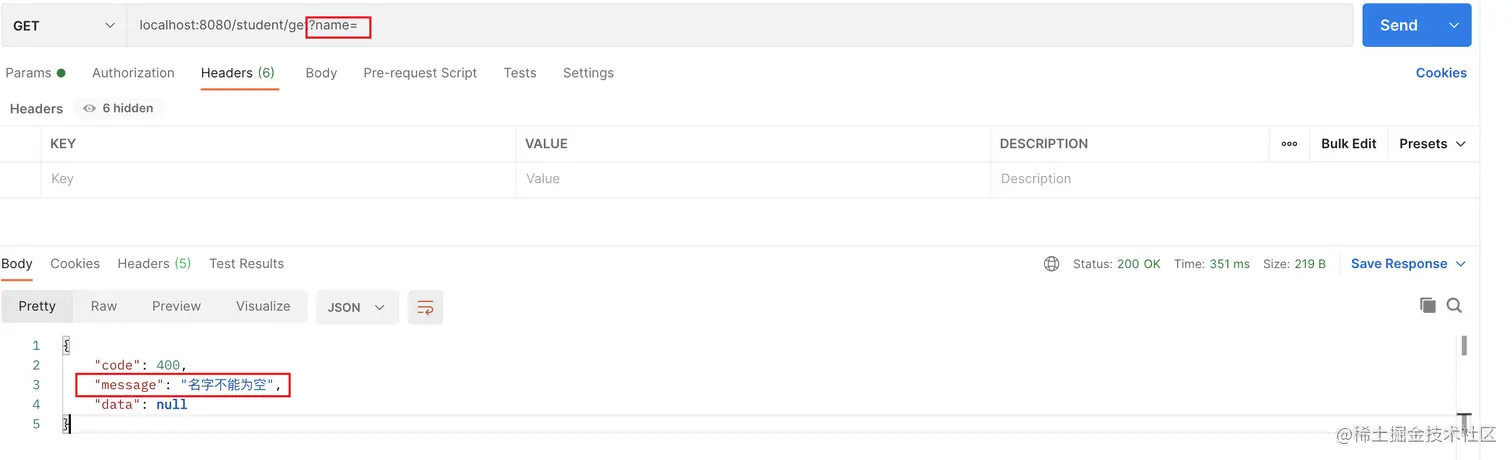This screenshot has width=1512, height=460.
Task: Click the Time: 351 ms value
Action: (x=1212, y=264)
